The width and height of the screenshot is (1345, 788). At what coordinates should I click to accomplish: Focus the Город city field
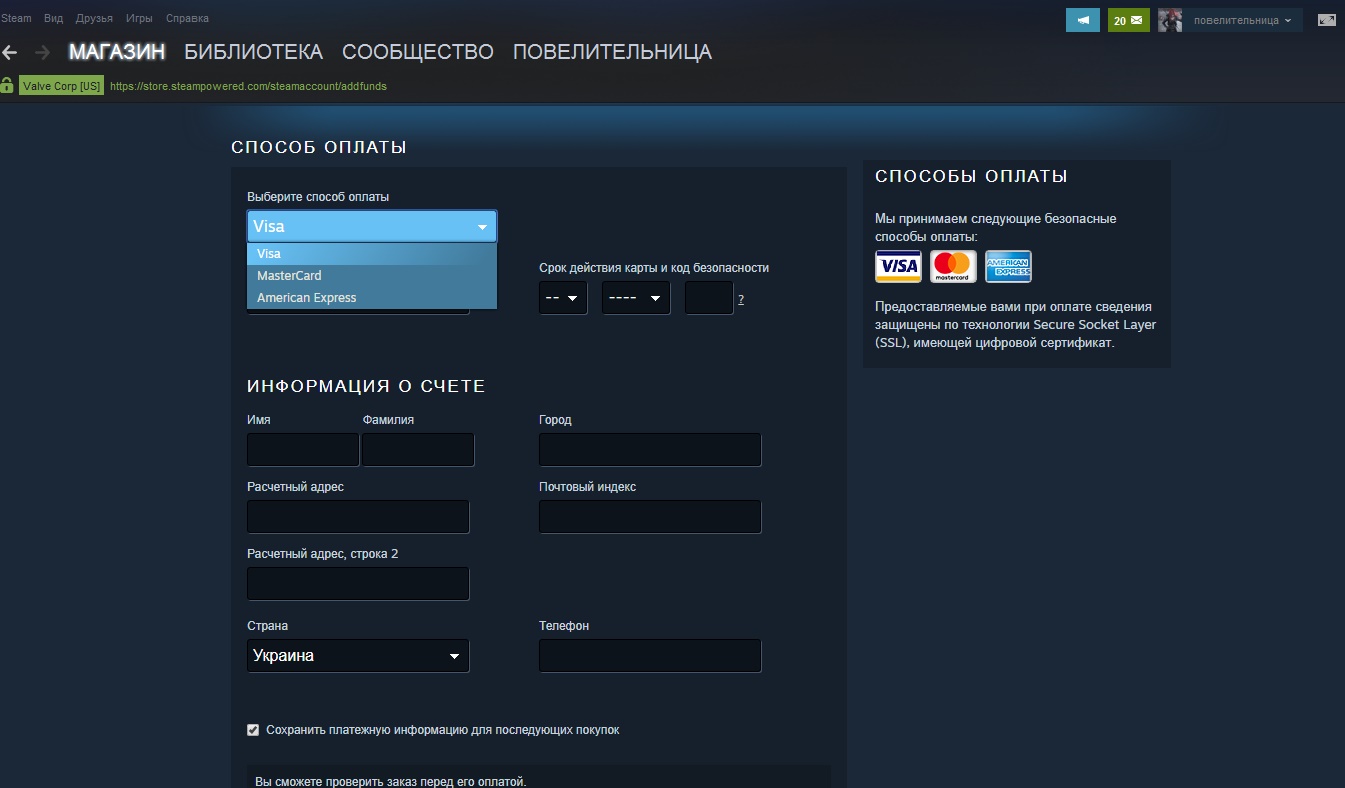pos(650,450)
